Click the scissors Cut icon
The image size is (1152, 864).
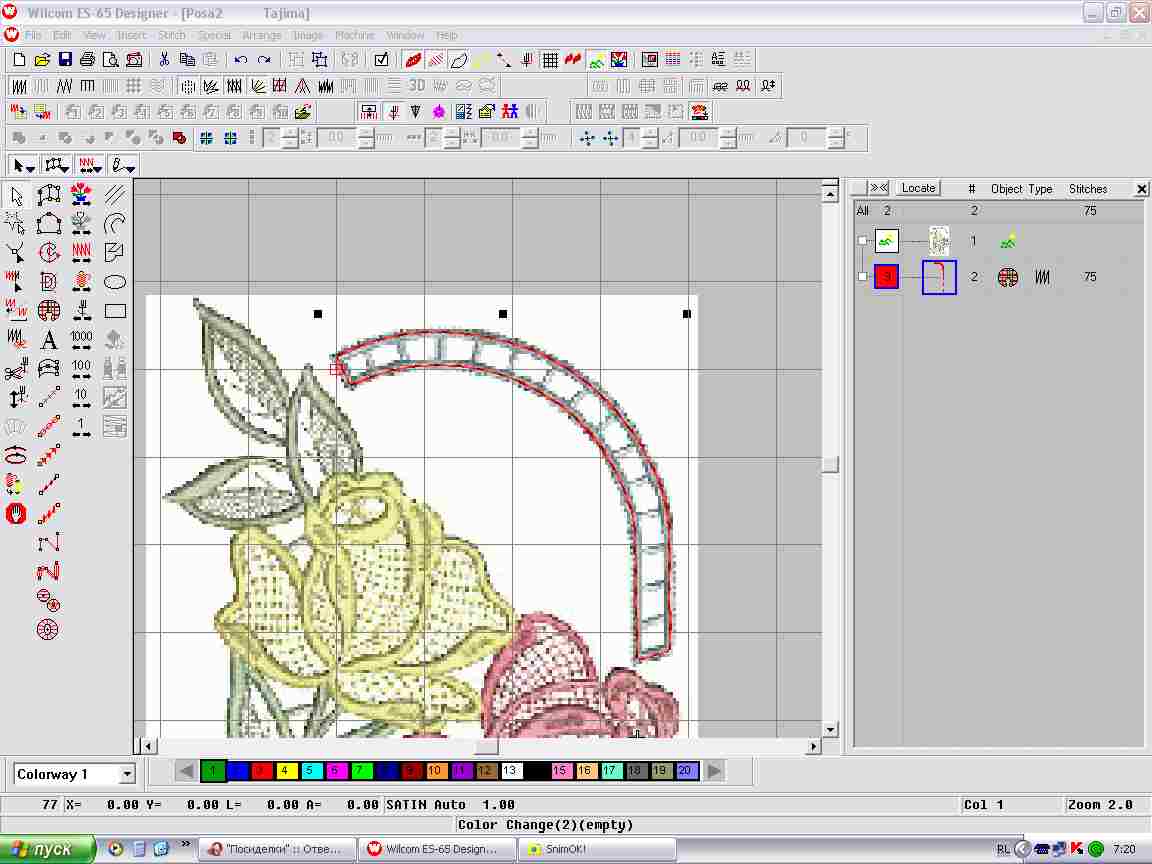(165, 60)
